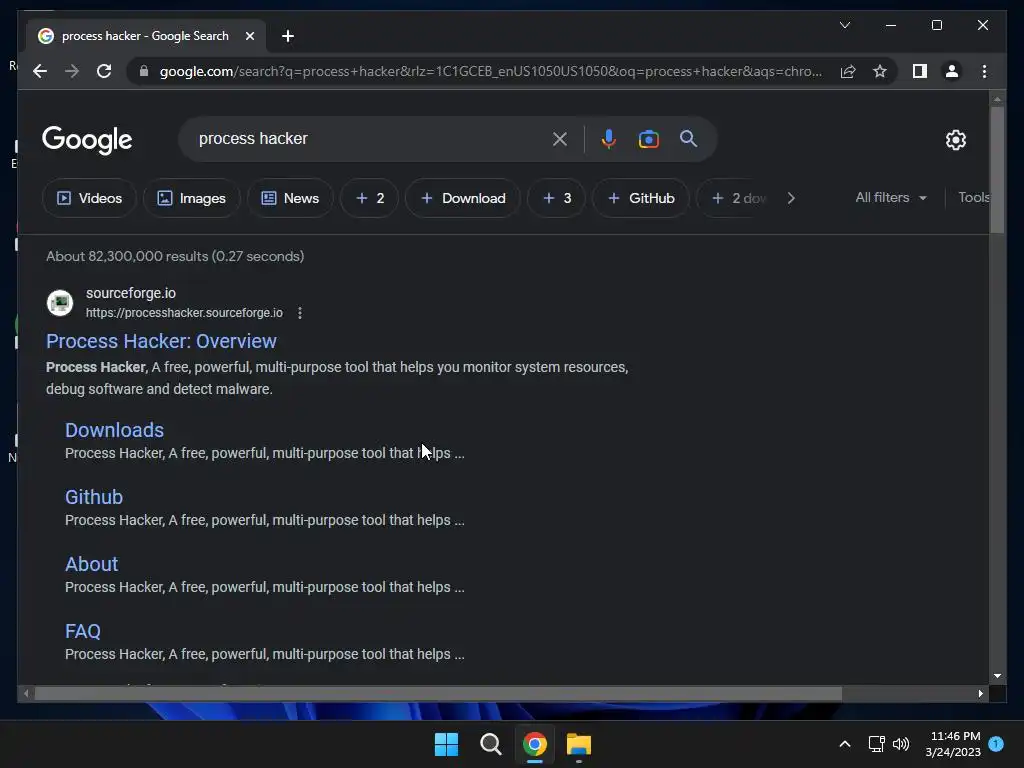Viewport: 1024px width, 768px height.
Task: Switch to the Videos results filter
Action: [89, 198]
